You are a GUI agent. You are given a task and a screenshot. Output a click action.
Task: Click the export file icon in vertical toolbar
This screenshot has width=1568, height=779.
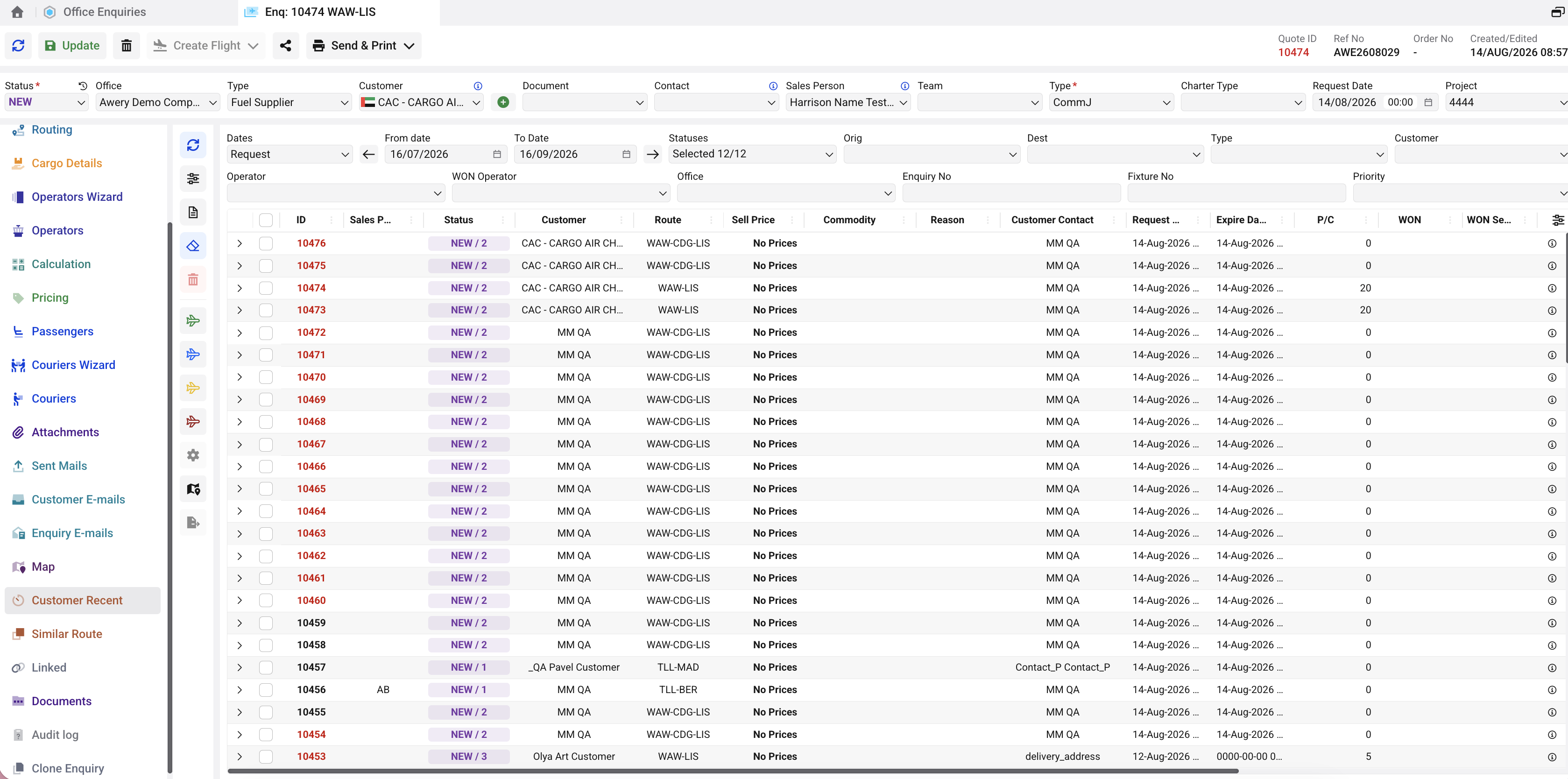(x=193, y=522)
